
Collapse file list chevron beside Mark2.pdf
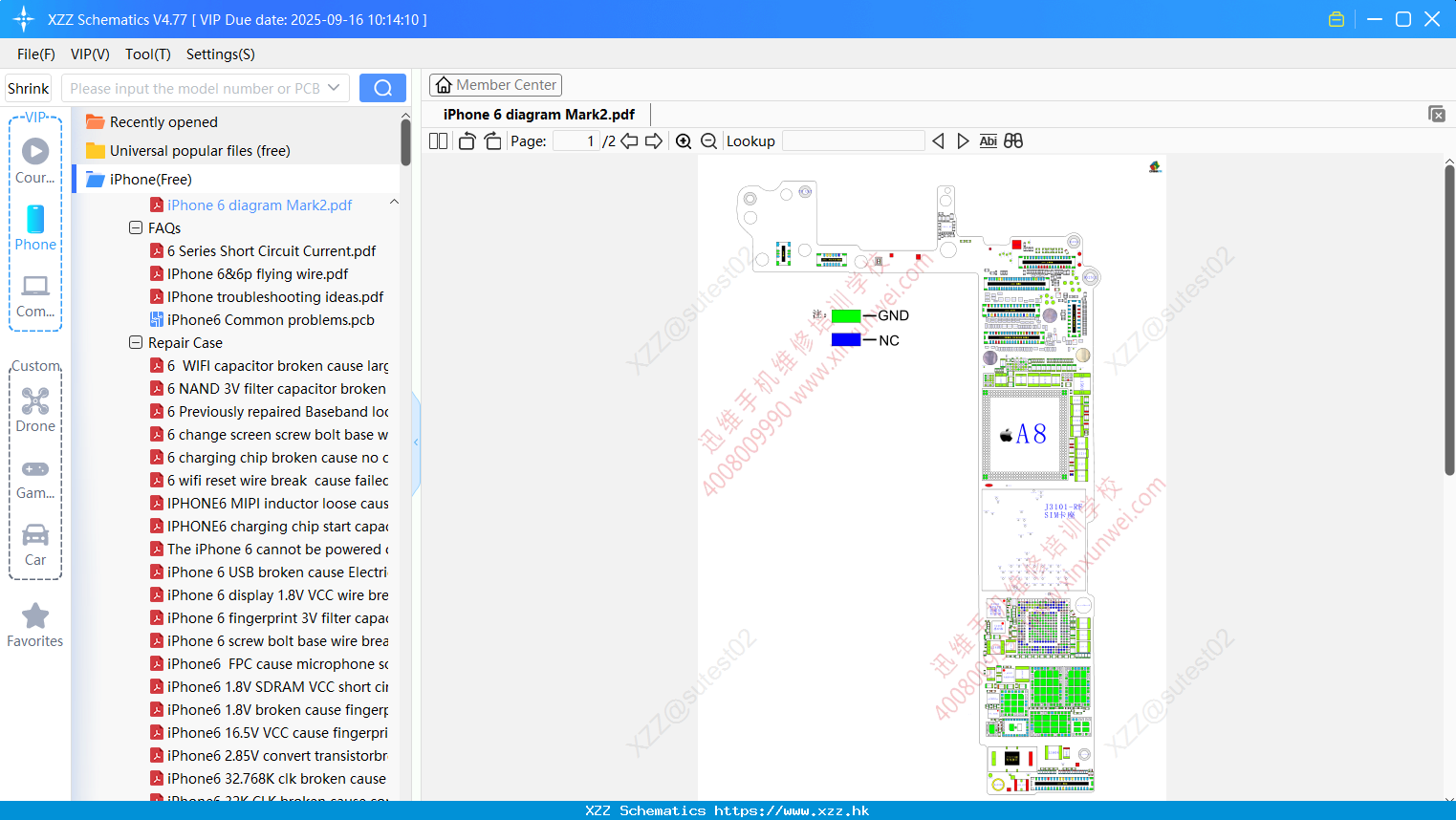click(394, 203)
